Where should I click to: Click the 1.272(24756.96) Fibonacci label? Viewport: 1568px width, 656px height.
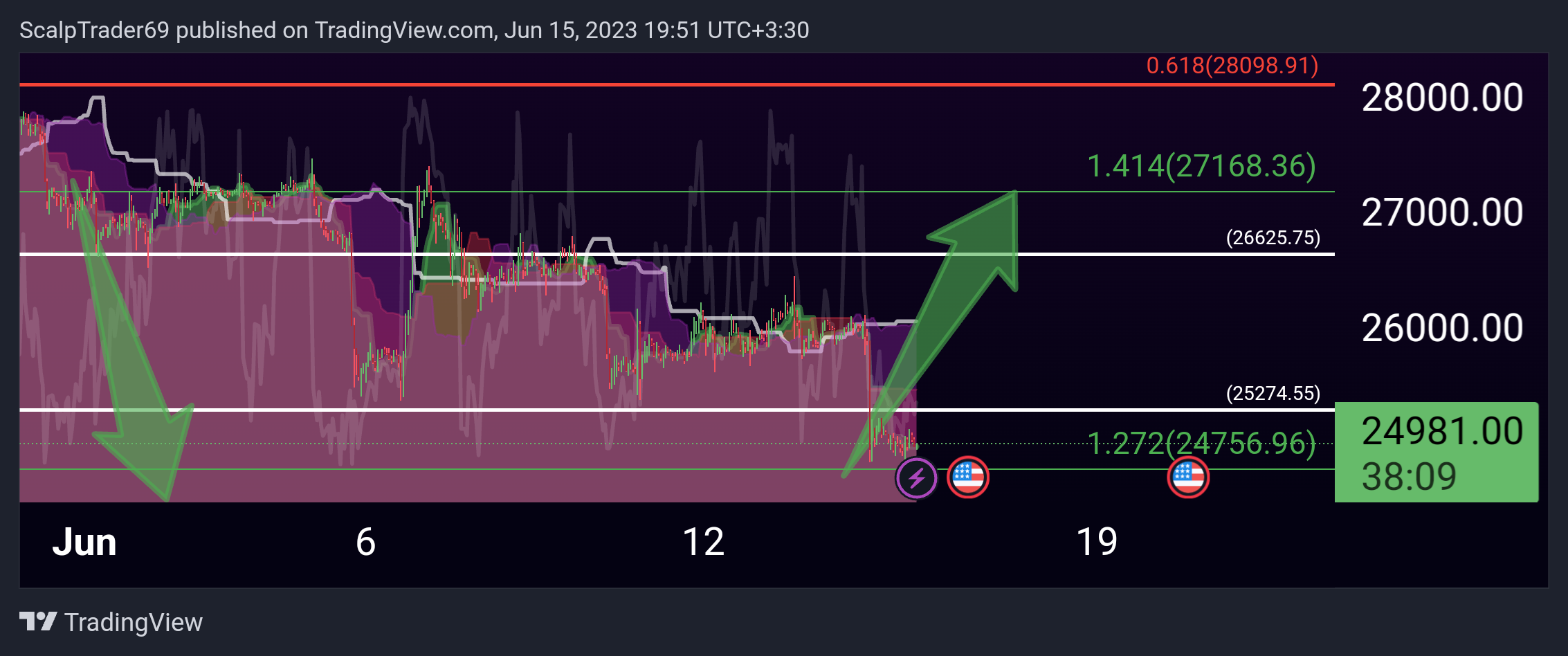click(x=1201, y=443)
